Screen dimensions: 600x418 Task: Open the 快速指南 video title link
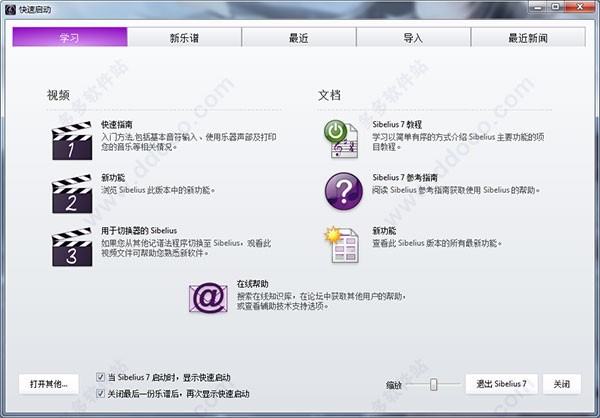click(x=117, y=124)
